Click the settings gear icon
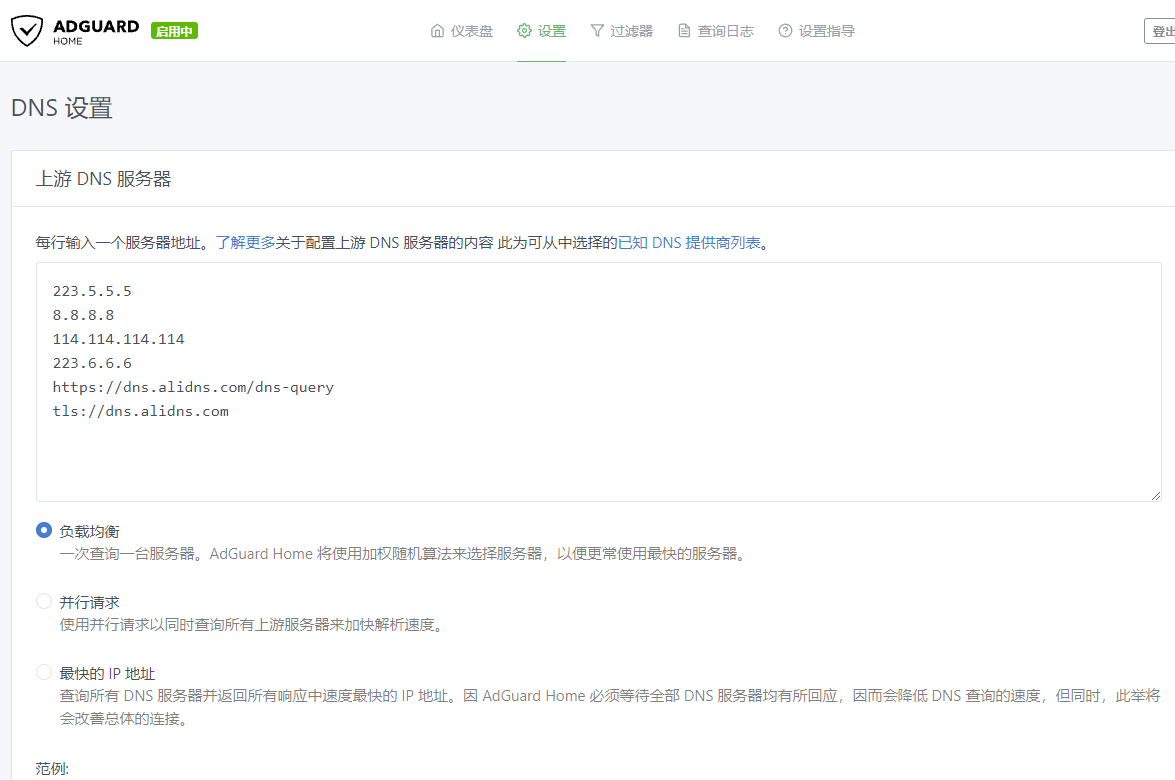 click(x=524, y=31)
